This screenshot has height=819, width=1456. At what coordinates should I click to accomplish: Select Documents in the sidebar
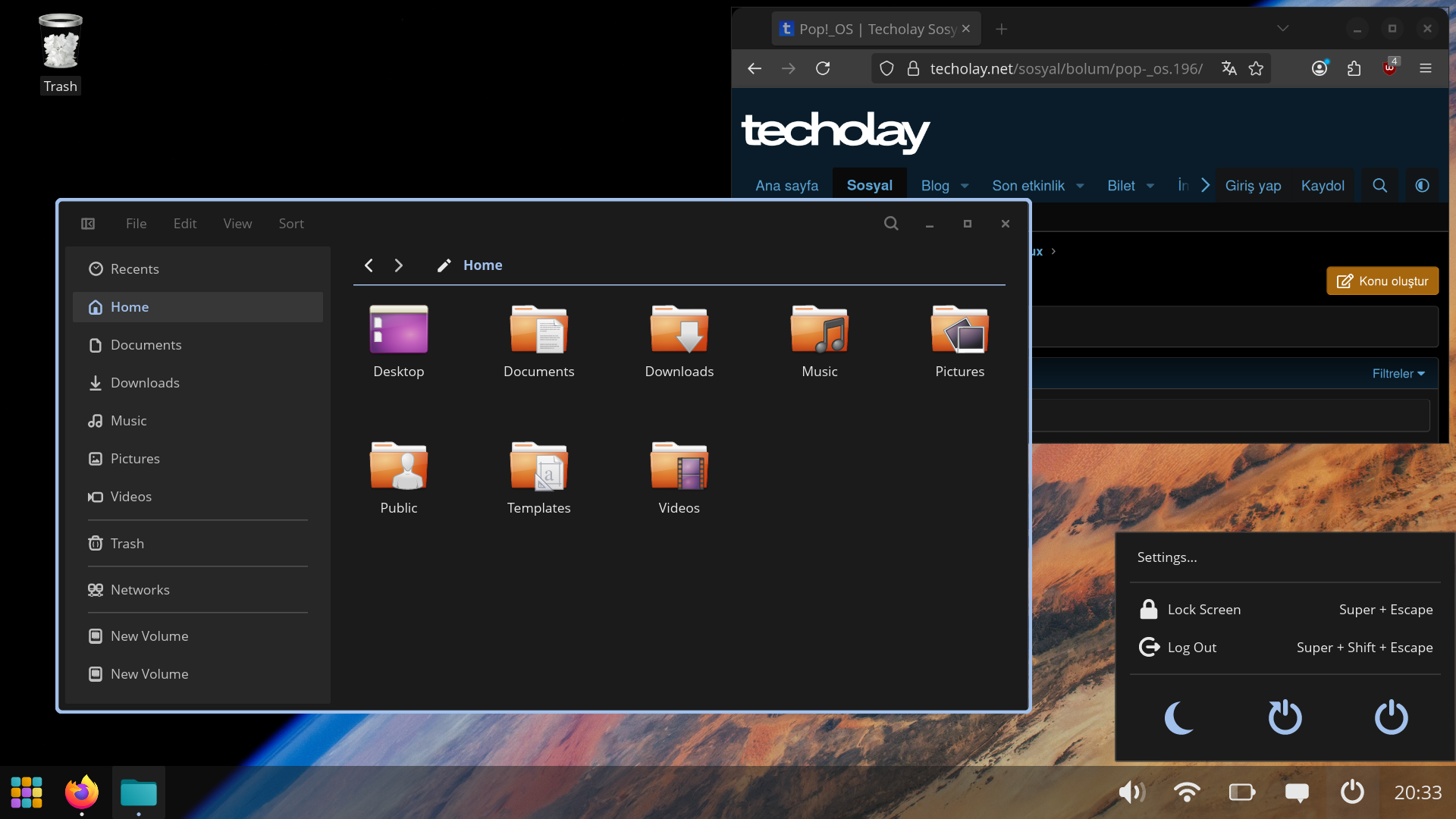(198, 345)
